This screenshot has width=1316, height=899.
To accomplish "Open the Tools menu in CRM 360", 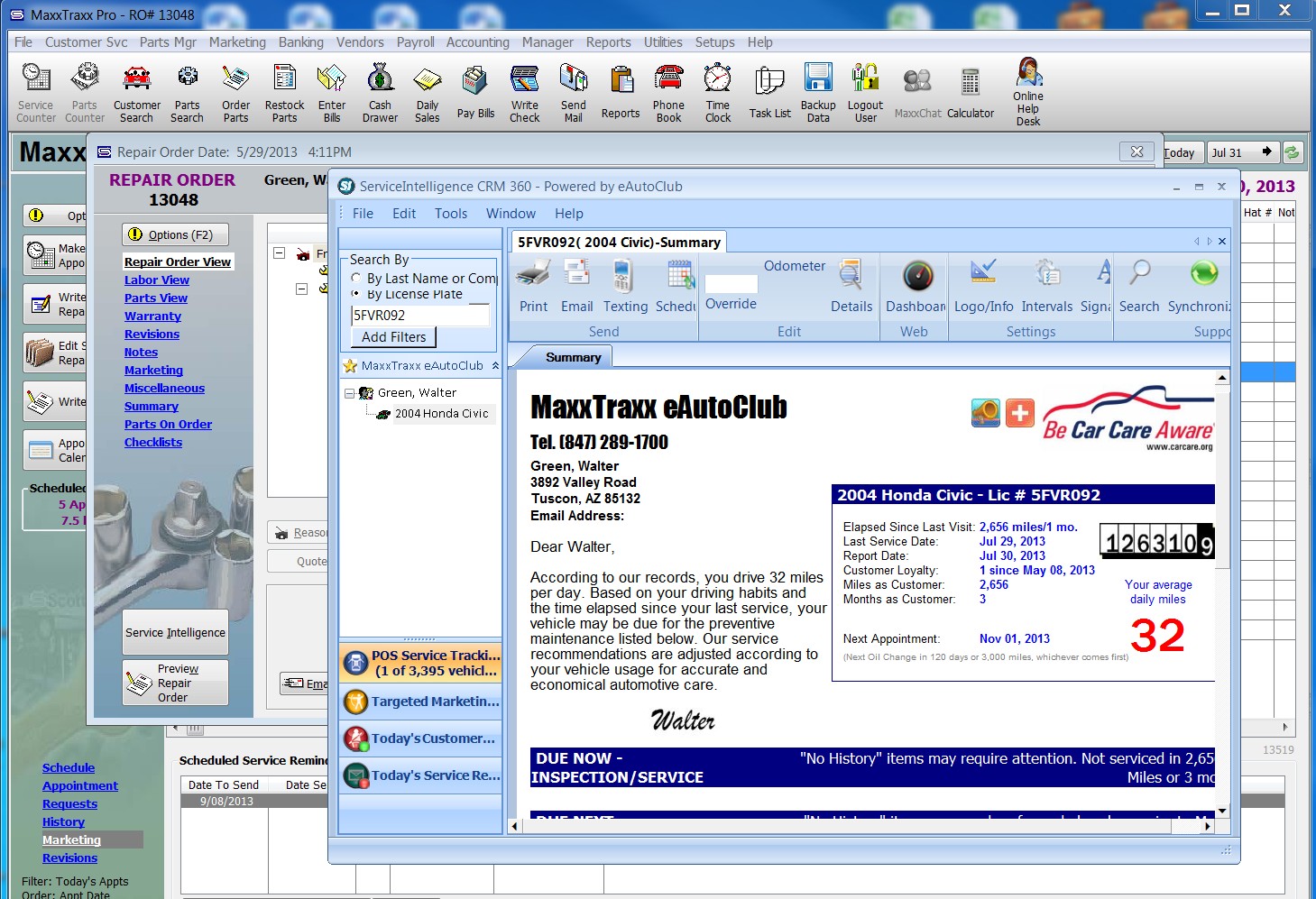I will pyautogui.click(x=451, y=214).
